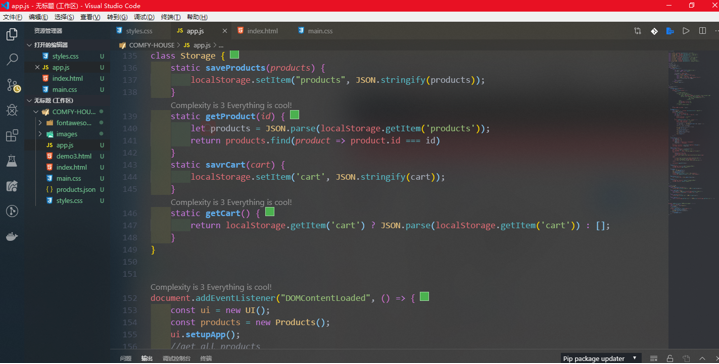The width and height of the screenshot is (719, 364).
Task: Open the Extensions view
Action: click(x=12, y=135)
